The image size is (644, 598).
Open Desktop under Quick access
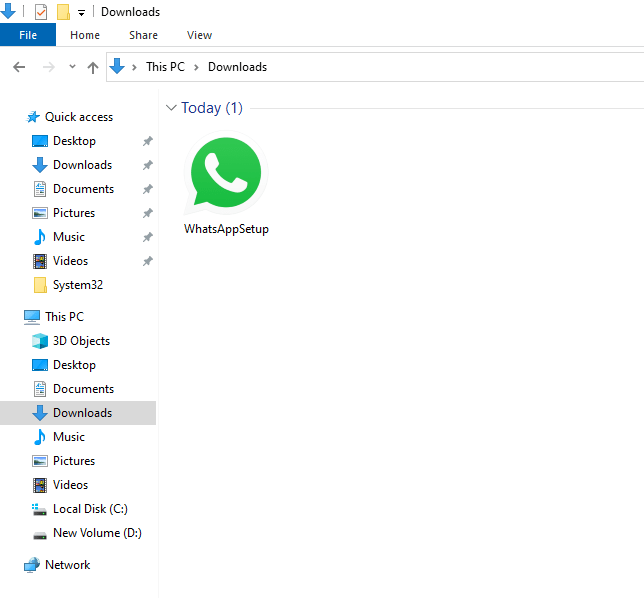(x=74, y=141)
